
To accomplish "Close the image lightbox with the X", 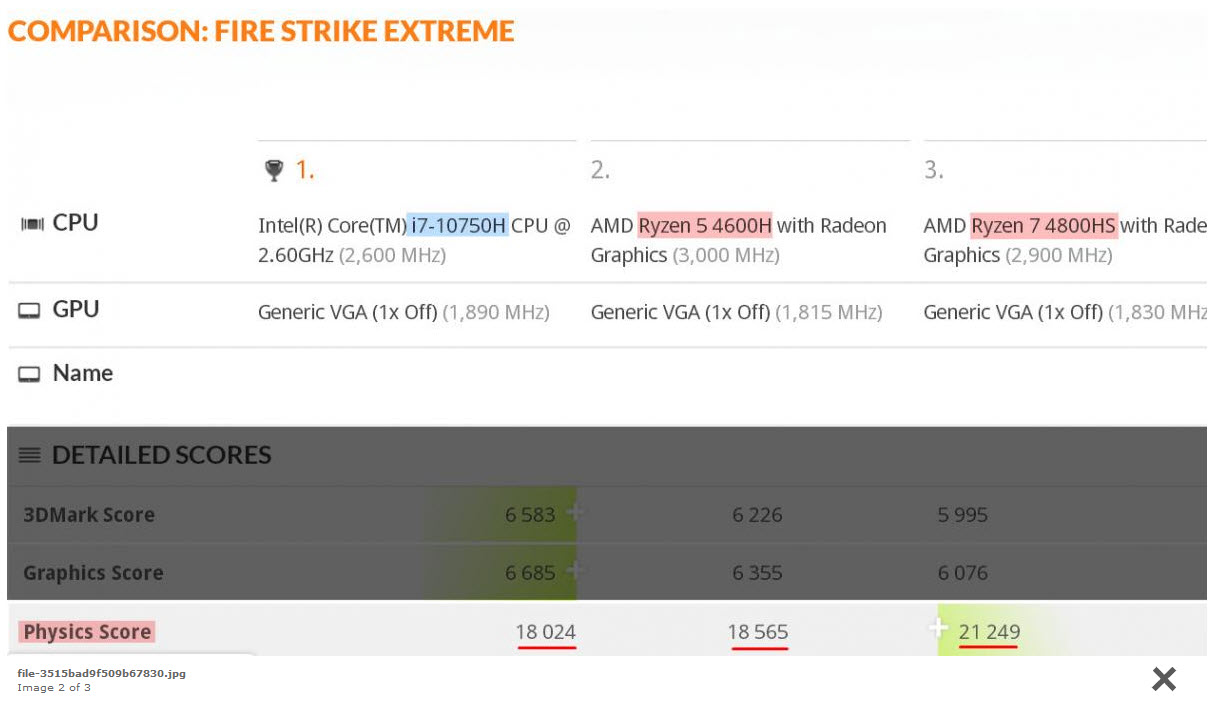I will (x=1164, y=680).
